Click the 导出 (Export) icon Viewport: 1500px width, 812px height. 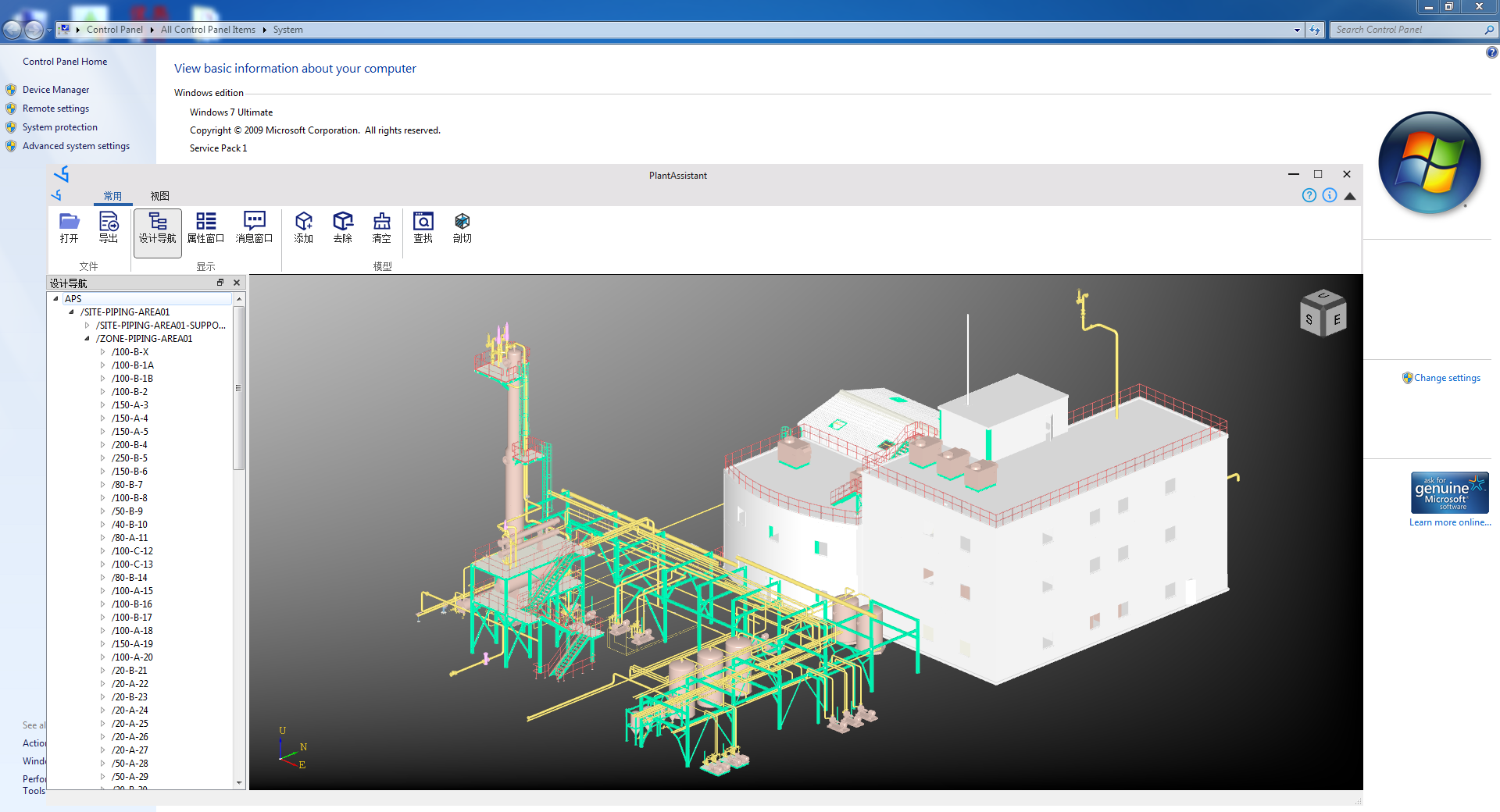click(x=109, y=228)
